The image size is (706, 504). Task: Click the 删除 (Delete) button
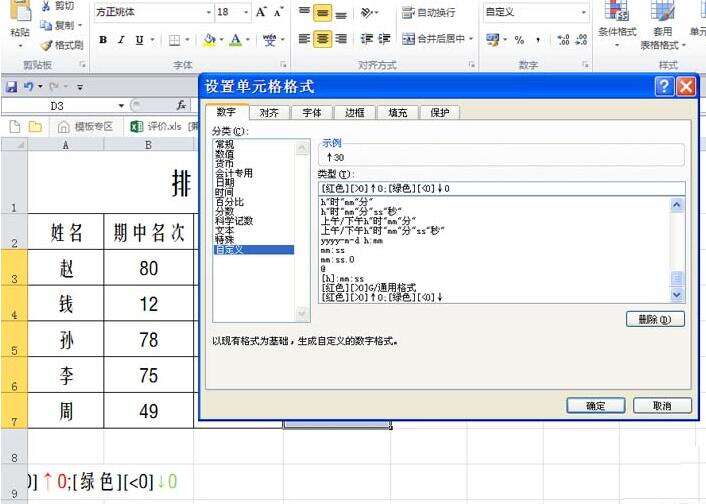click(654, 320)
